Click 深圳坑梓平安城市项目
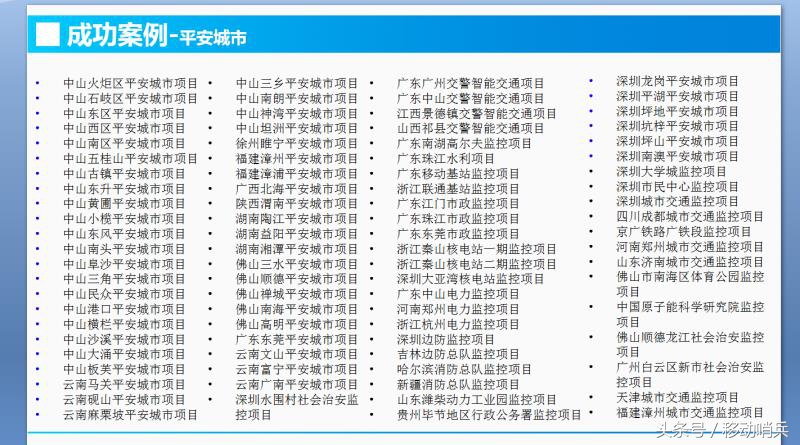Viewport: 800px width, 445px height. 678,126
